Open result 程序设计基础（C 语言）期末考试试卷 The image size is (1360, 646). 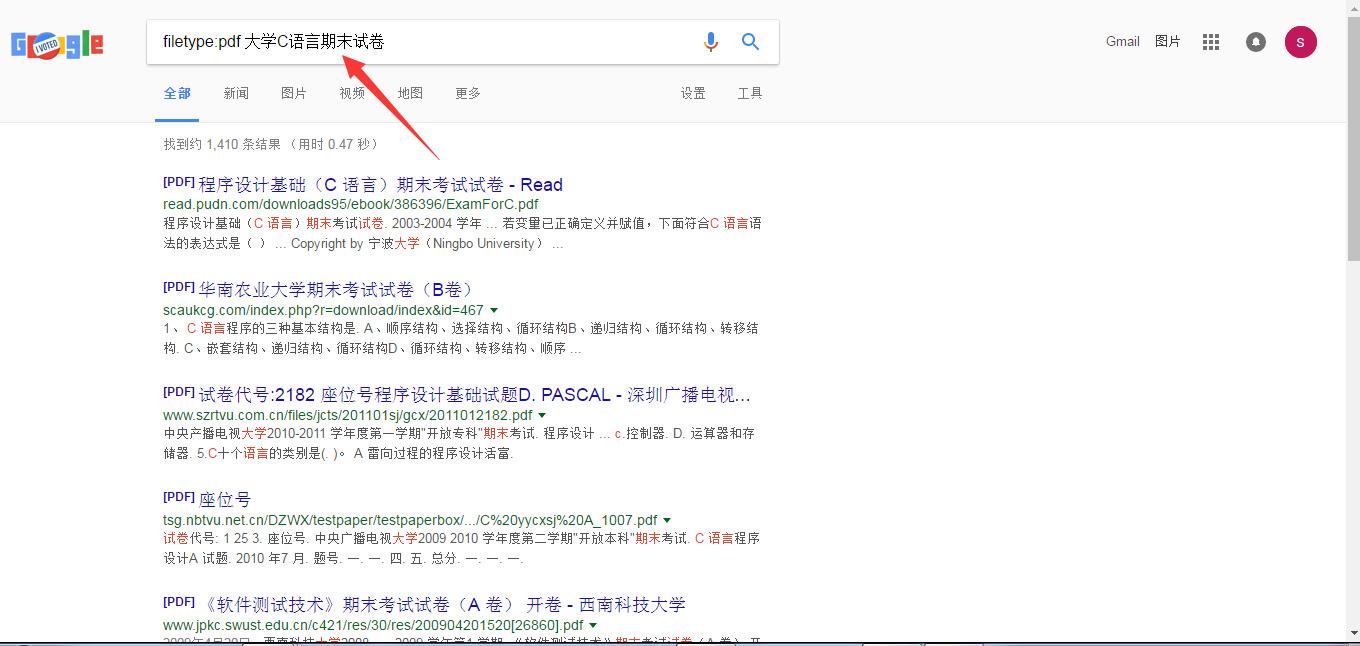click(x=380, y=185)
